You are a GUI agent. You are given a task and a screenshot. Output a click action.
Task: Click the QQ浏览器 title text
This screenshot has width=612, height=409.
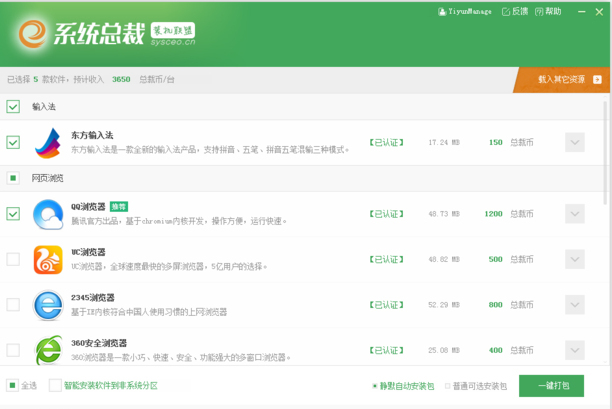pyautogui.click(x=88, y=206)
